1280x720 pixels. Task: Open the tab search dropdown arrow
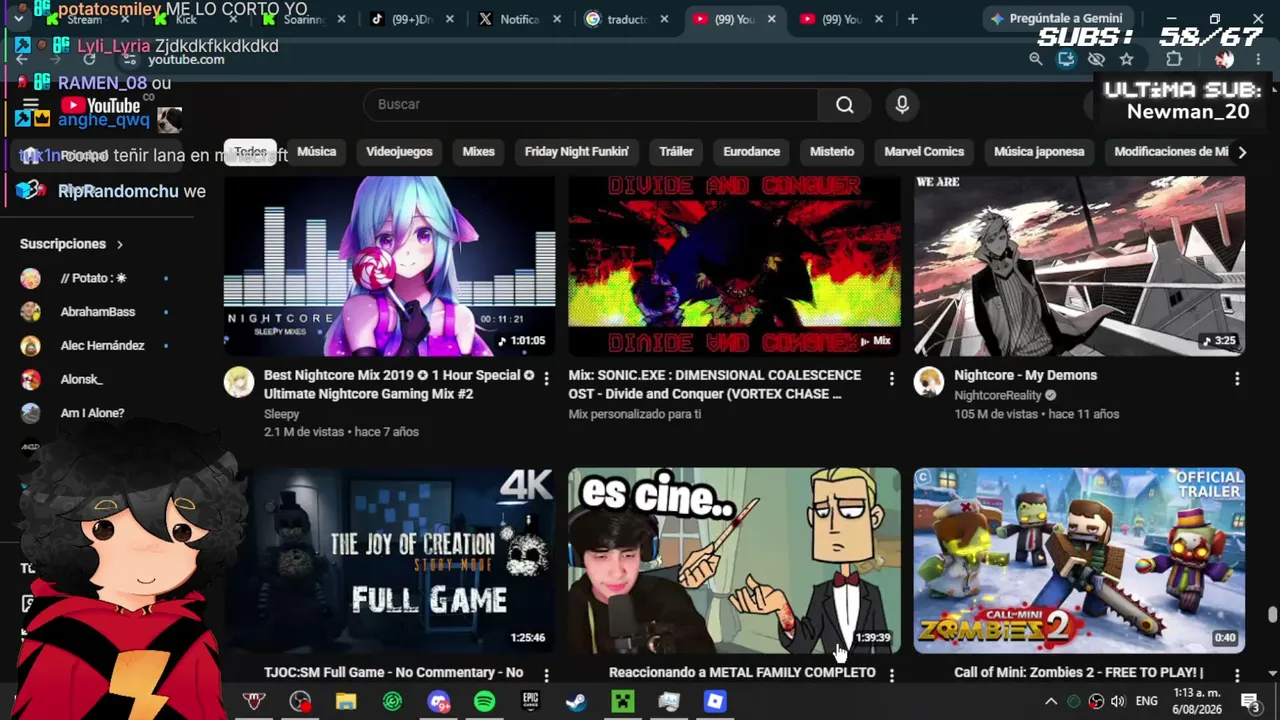pyautogui.click(x=19, y=19)
